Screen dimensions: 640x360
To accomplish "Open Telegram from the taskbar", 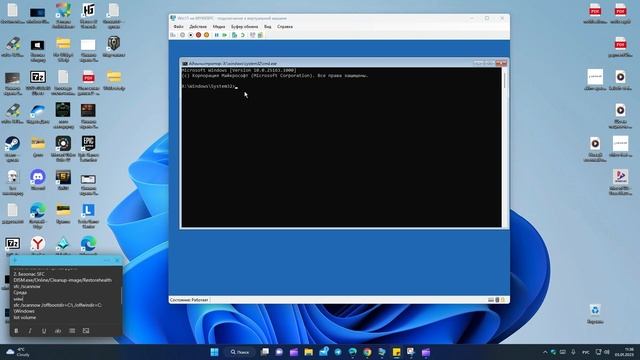I will 338,352.
